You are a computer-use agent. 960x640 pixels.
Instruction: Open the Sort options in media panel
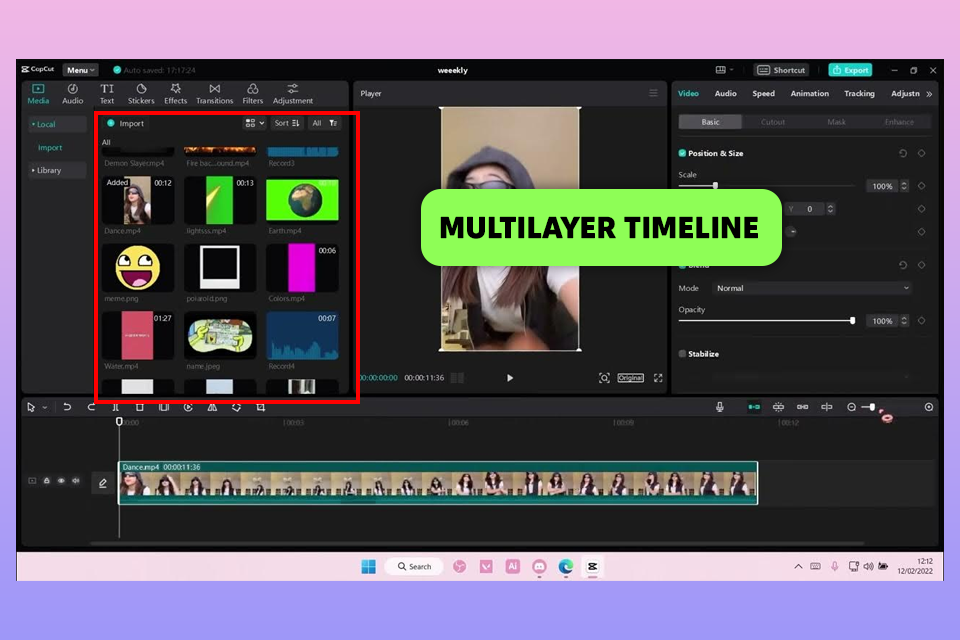tap(287, 123)
